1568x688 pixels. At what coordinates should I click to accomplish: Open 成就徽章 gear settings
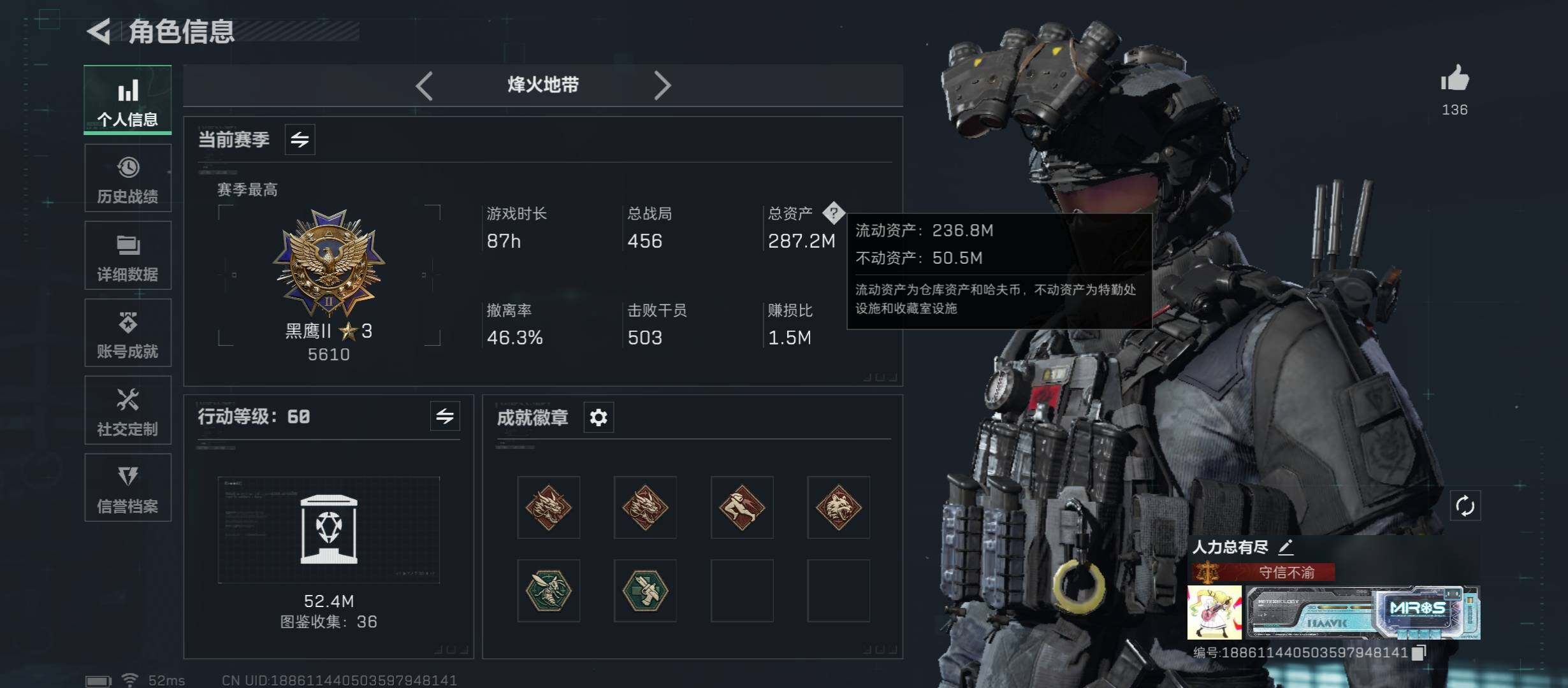[599, 417]
